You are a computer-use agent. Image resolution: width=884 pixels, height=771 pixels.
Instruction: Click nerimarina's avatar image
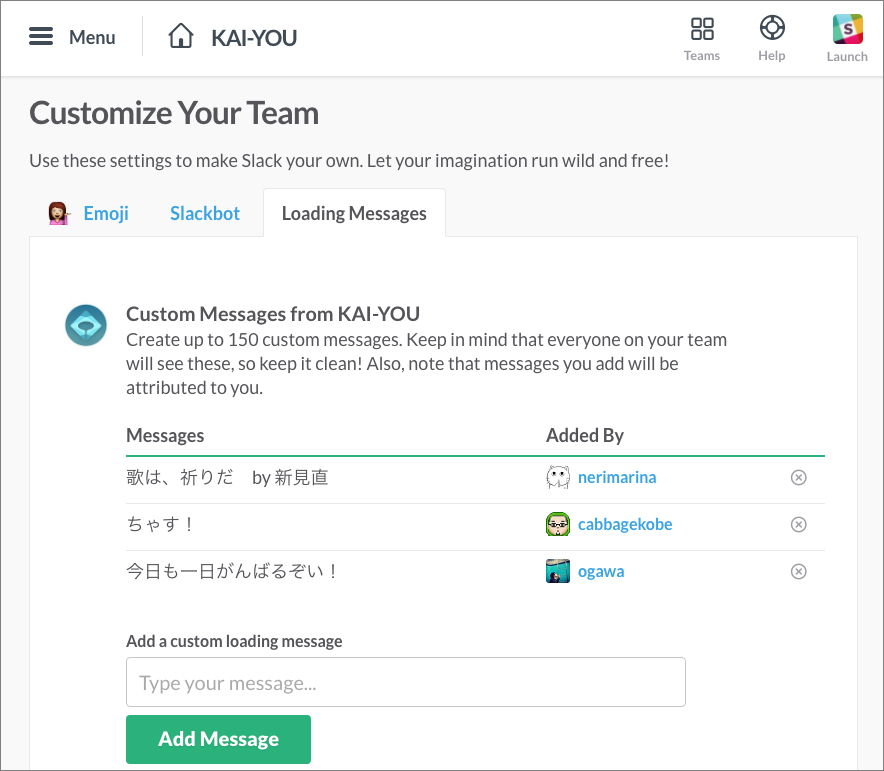[x=558, y=477]
